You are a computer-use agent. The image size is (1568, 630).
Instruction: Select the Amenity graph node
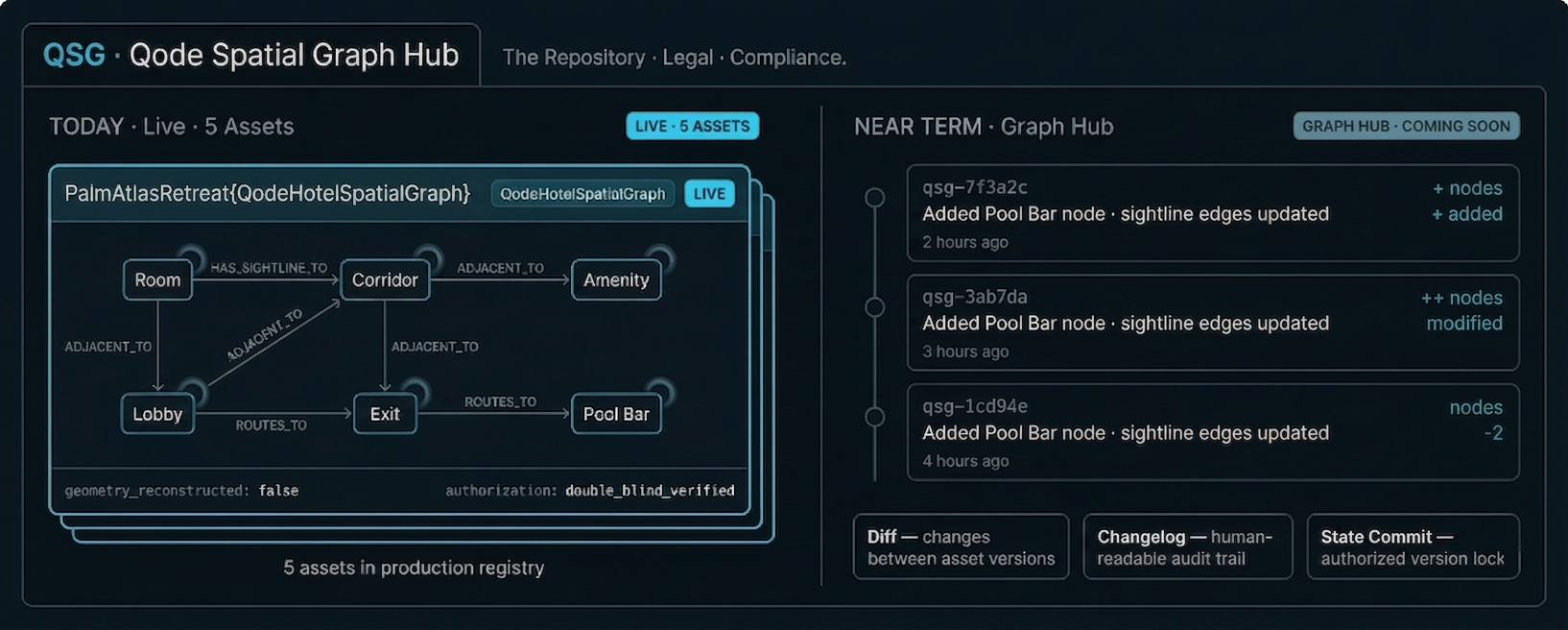coord(616,279)
